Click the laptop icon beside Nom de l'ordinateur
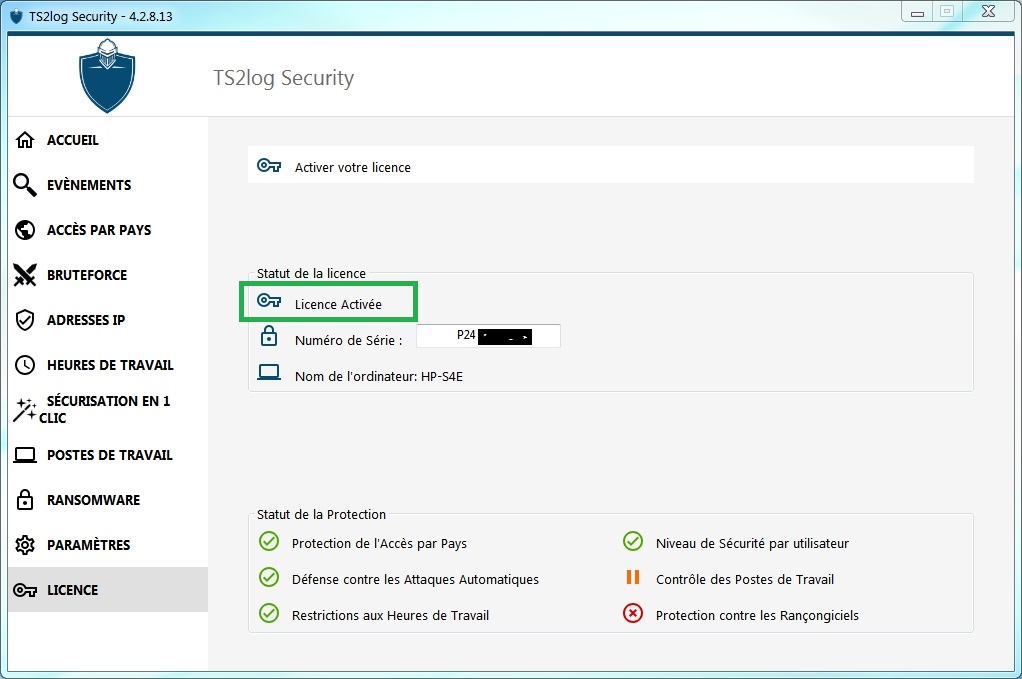The height and width of the screenshot is (679, 1022). 269,372
